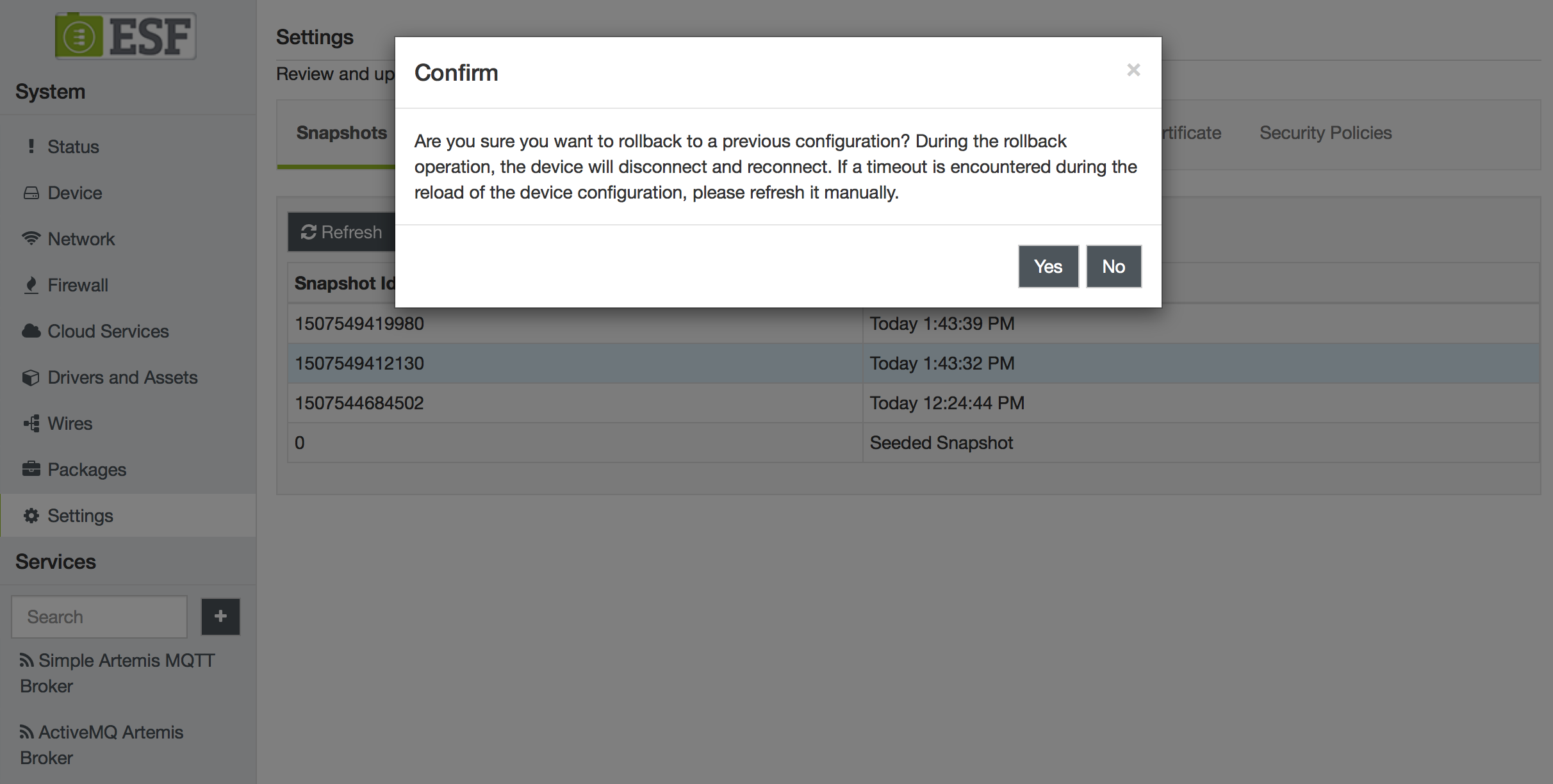The image size is (1553, 784).
Task: Click the Device drive icon
Action: (31, 193)
